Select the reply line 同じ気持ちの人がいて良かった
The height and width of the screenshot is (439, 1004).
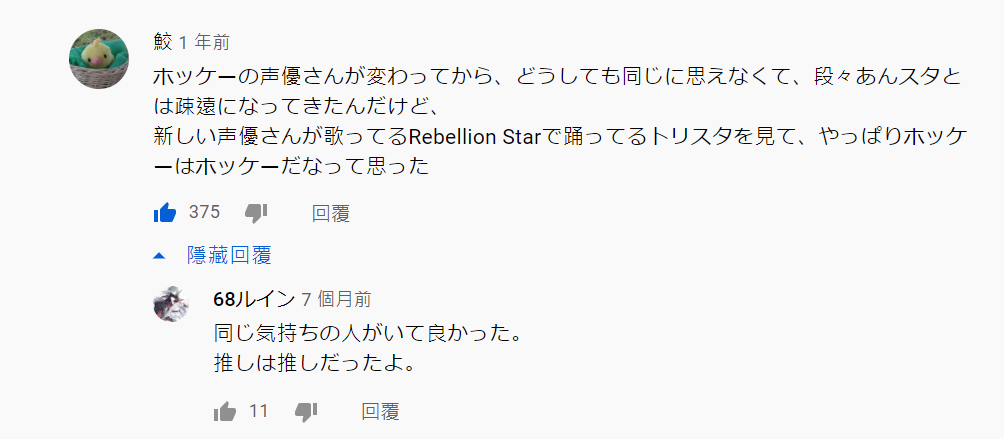tap(367, 334)
